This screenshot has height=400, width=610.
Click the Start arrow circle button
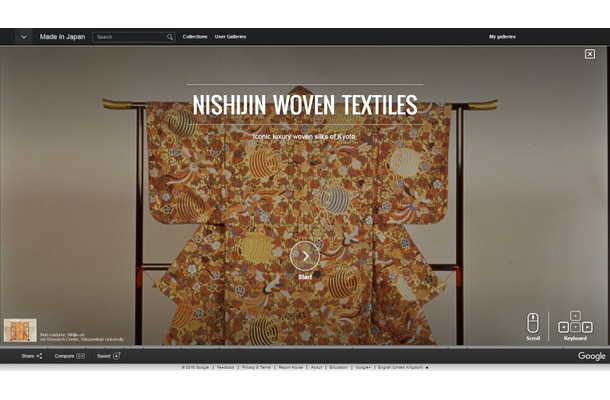[305, 256]
